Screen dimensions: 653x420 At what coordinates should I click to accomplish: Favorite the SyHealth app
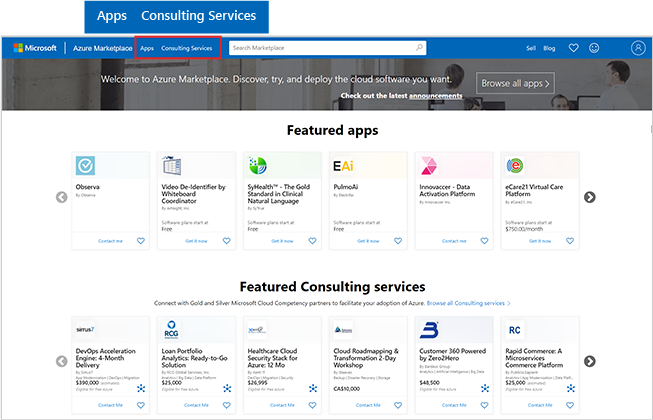[x=312, y=241]
